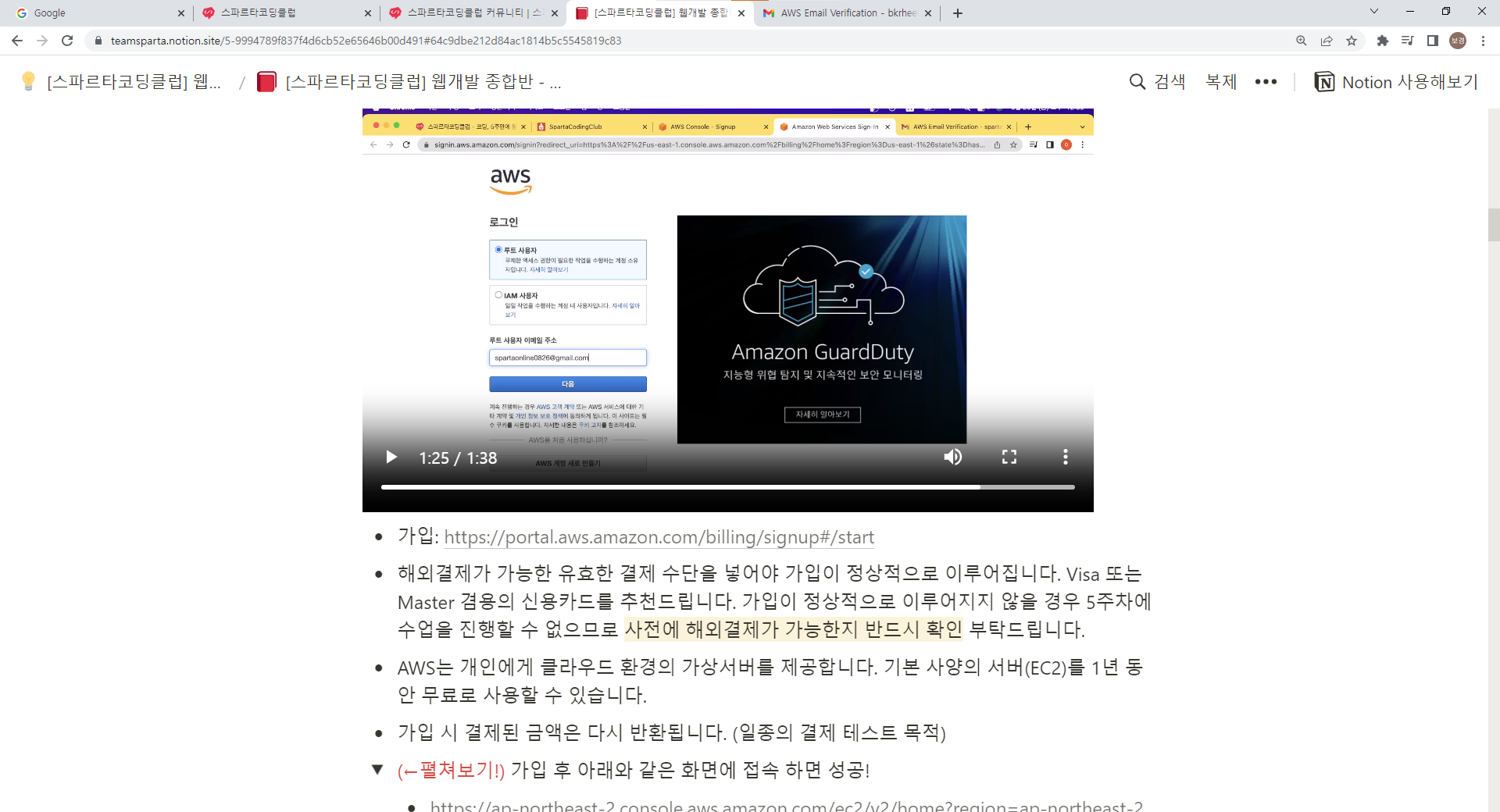
Task: Mute the video volume speaker icon
Action: coord(953,457)
